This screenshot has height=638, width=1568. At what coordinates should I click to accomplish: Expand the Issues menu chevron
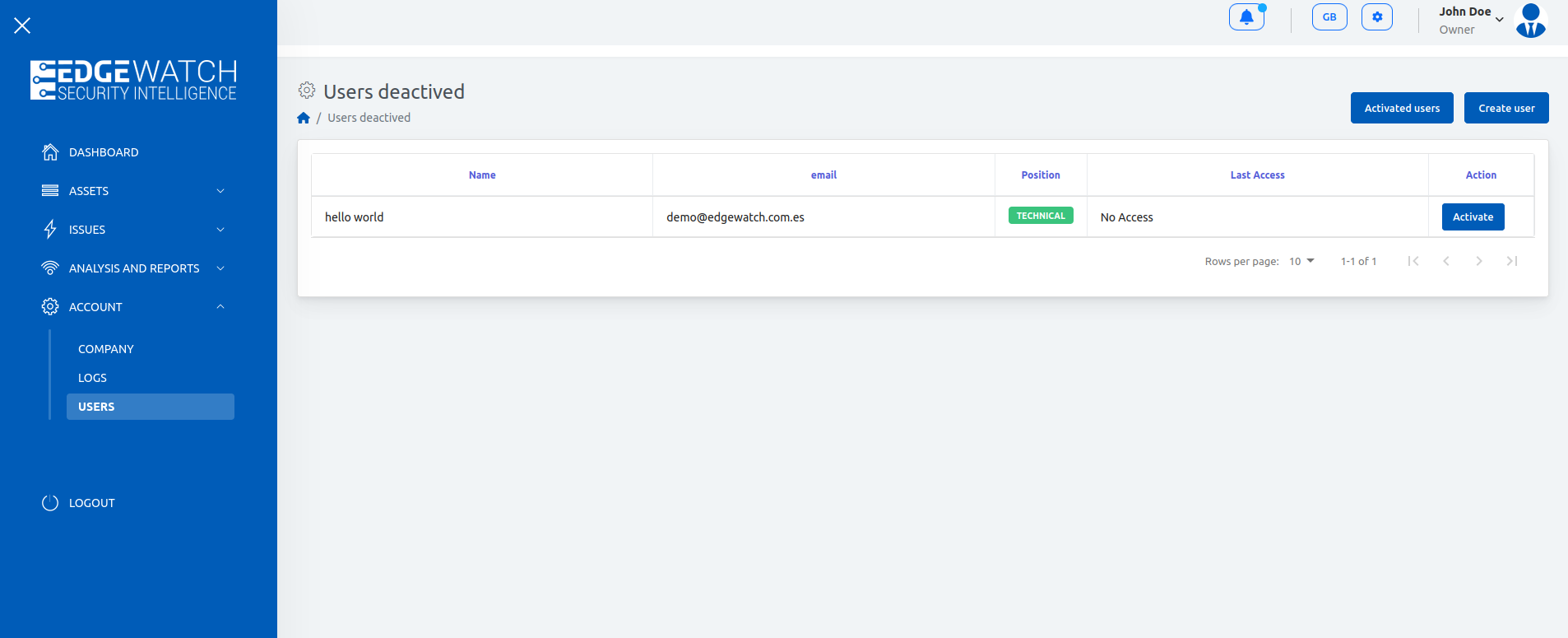(220, 230)
